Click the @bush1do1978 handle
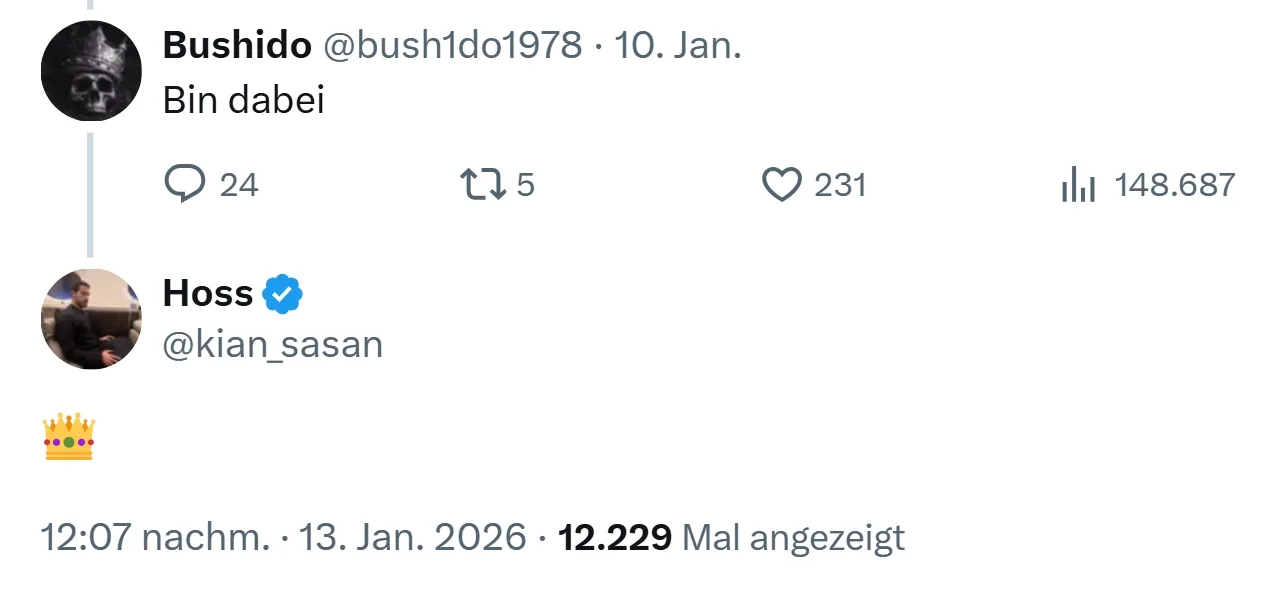Screen dimensions: 1263x590 pos(451,44)
